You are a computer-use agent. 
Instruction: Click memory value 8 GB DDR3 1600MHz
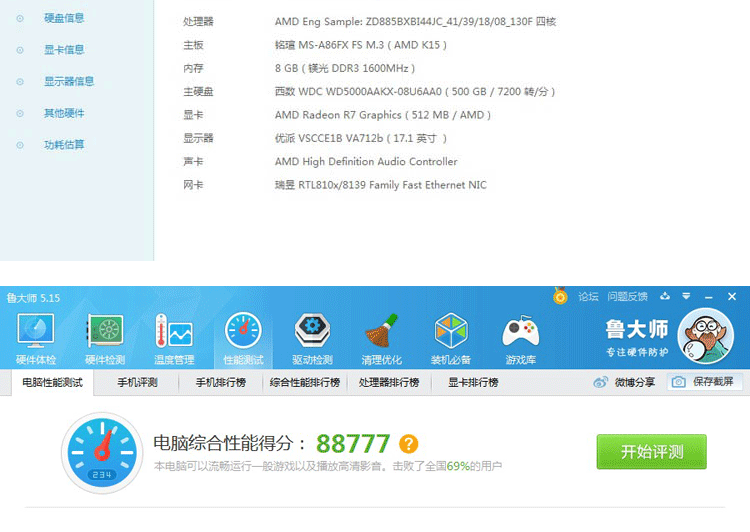tap(345, 68)
